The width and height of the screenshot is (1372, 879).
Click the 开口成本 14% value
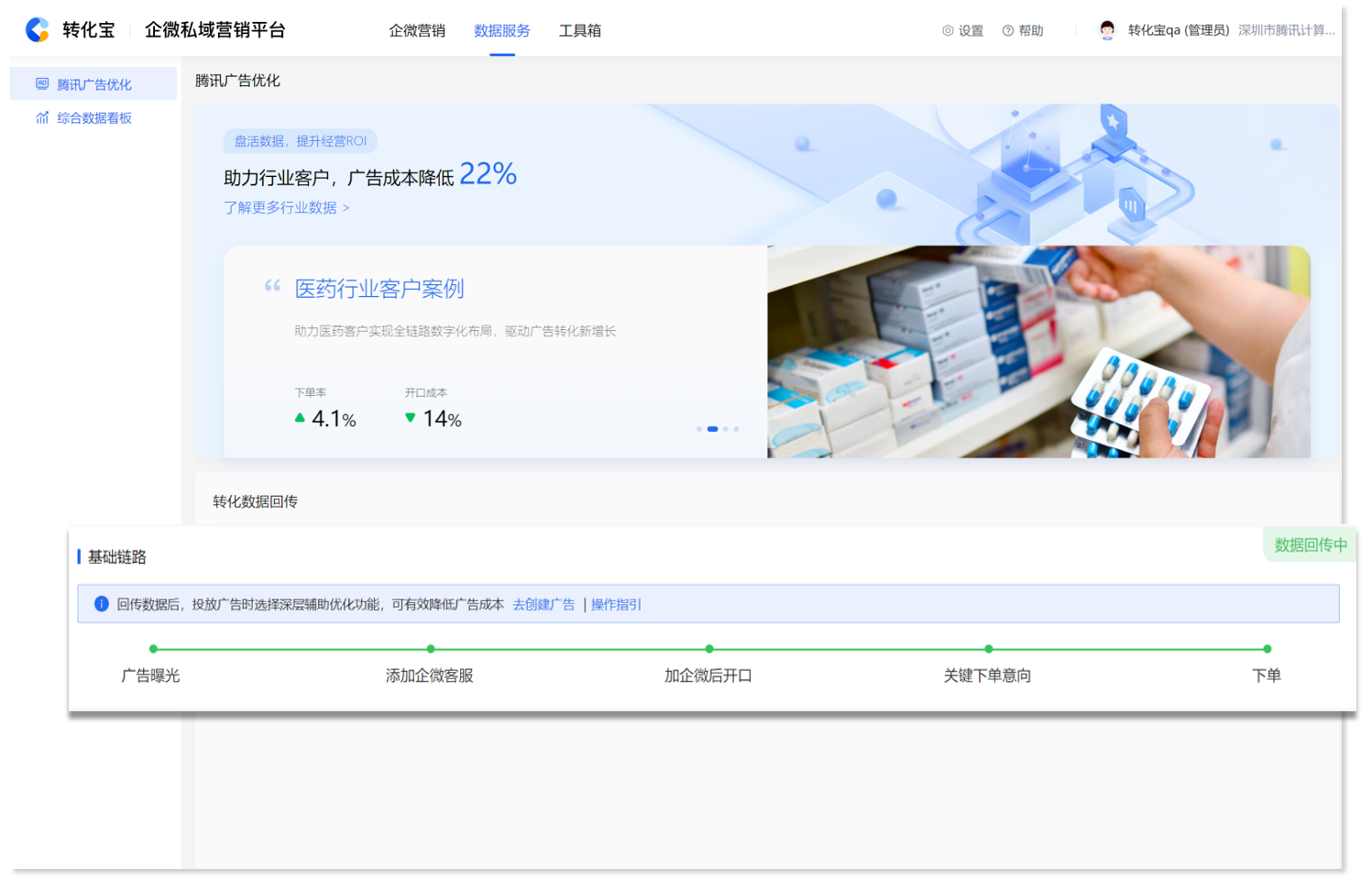(x=443, y=419)
